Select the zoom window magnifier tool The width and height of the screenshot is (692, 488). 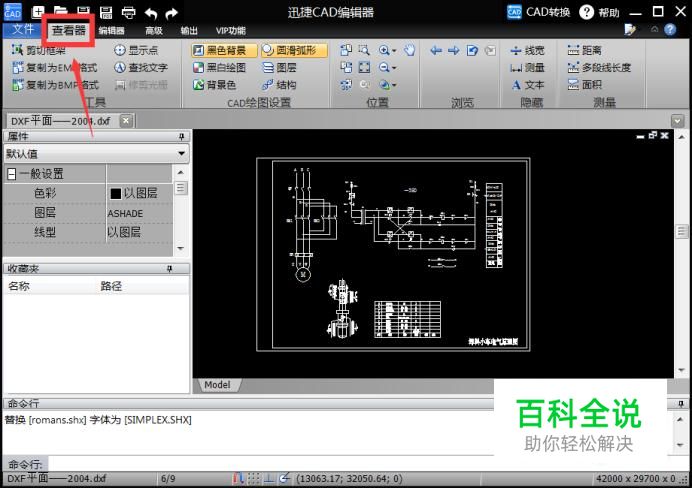364,50
